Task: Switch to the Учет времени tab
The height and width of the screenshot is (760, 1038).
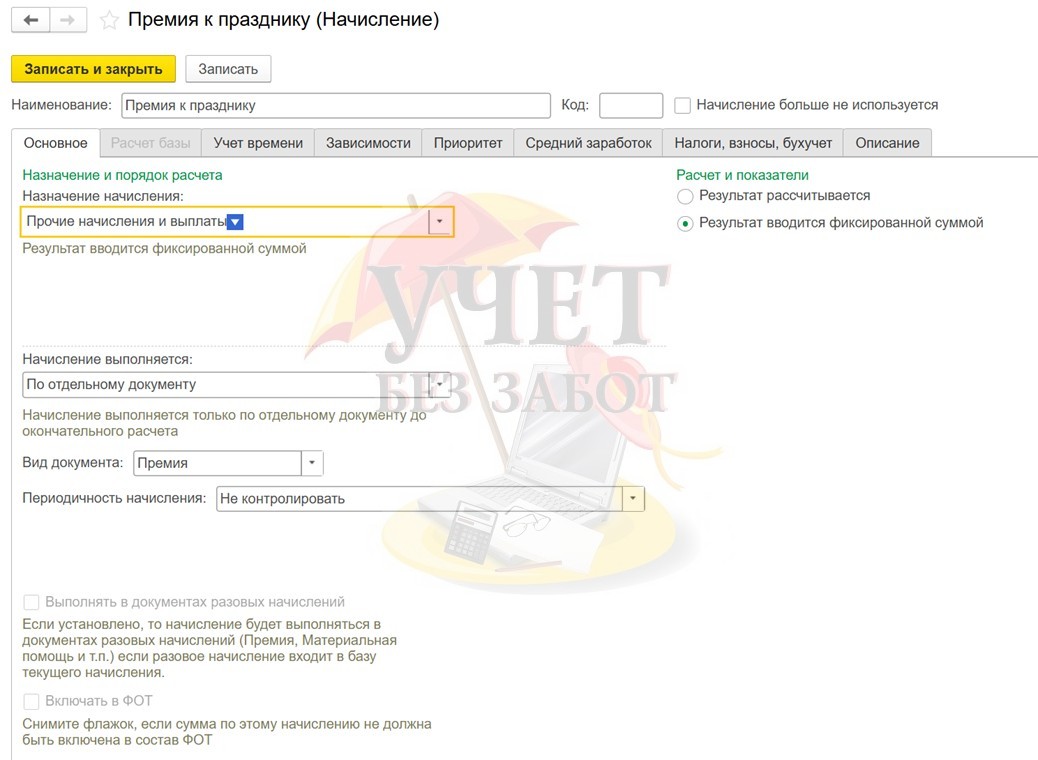Action: (258, 143)
